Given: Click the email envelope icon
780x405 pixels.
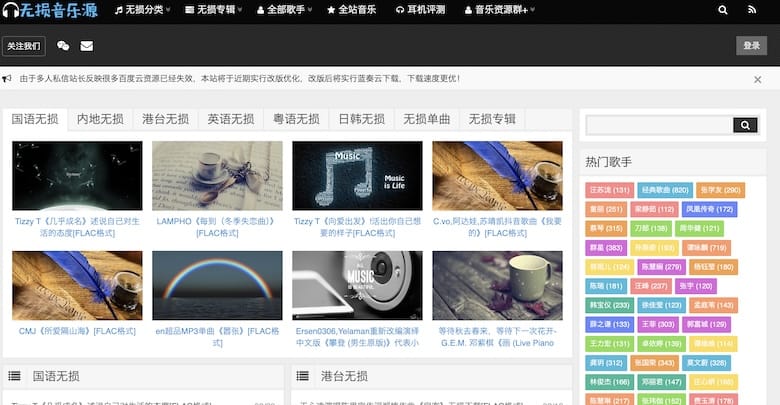Looking at the screenshot, I should click(87, 46).
